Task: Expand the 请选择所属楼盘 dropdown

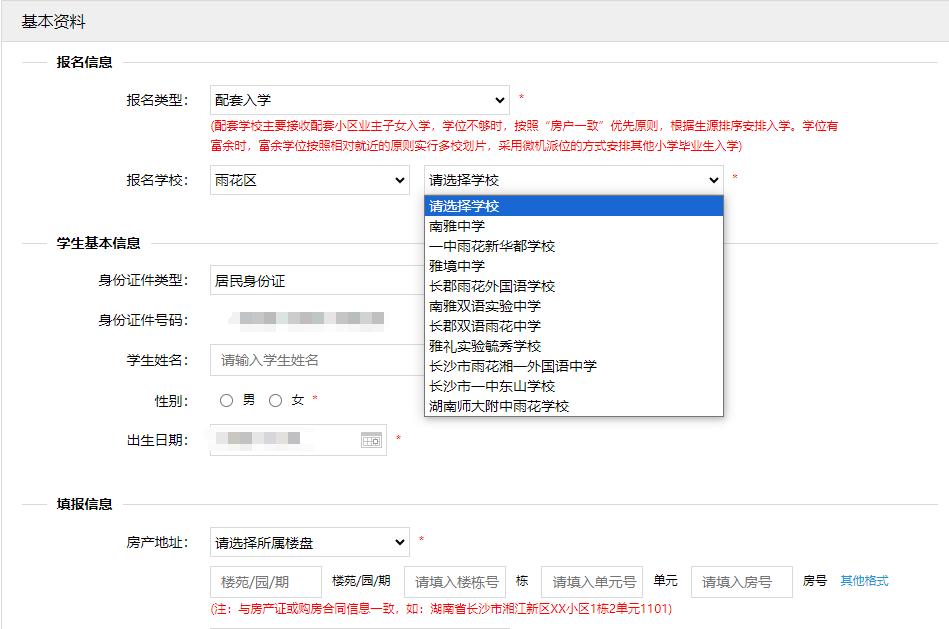Action: [309, 543]
